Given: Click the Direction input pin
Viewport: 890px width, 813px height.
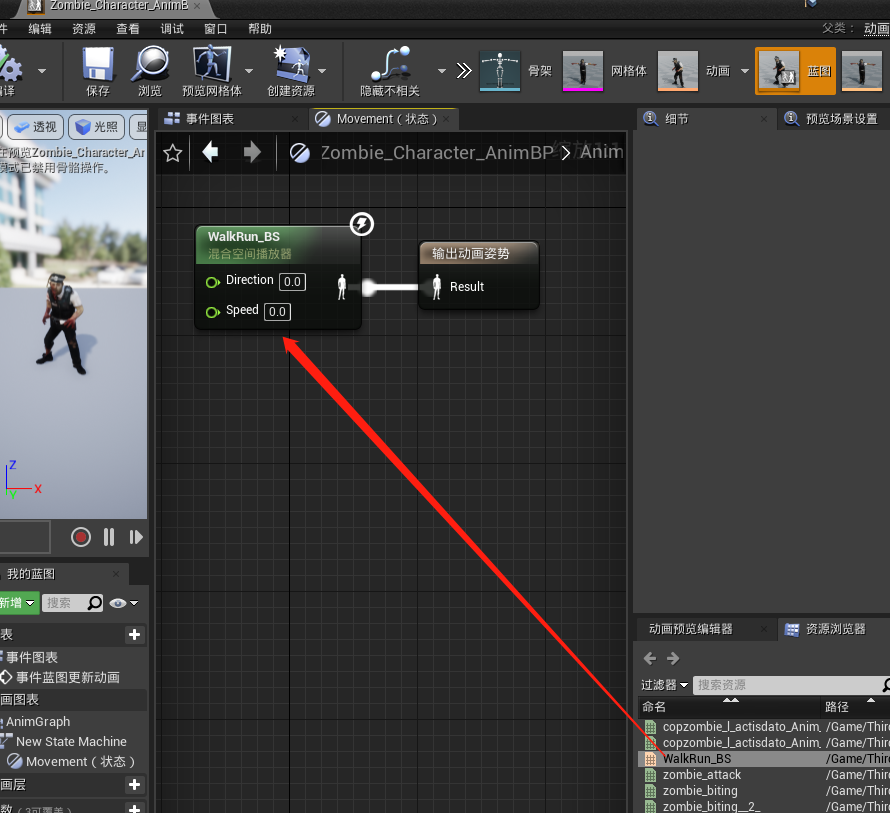Looking at the screenshot, I should (x=213, y=282).
